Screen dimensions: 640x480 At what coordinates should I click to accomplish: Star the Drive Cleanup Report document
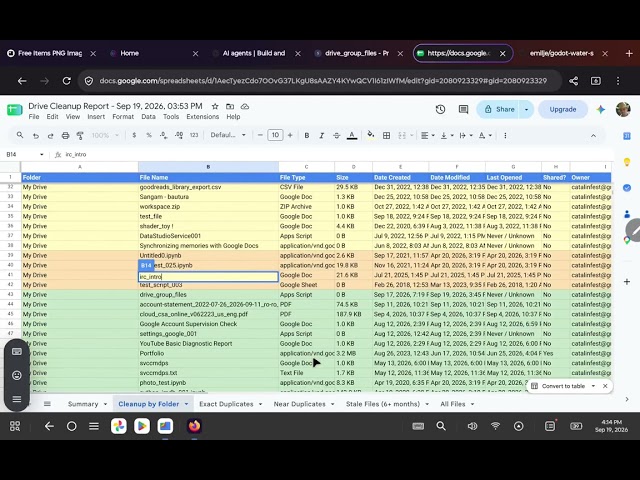click(x=215, y=107)
